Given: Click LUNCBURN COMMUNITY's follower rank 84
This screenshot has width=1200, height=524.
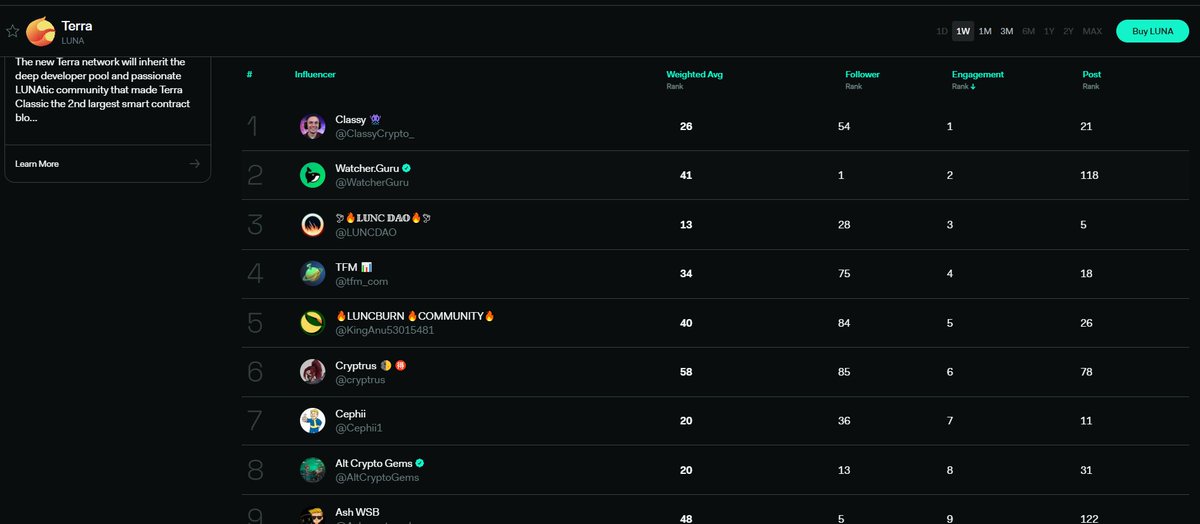Looking at the screenshot, I should pyautogui.click(x=844, y=322).
